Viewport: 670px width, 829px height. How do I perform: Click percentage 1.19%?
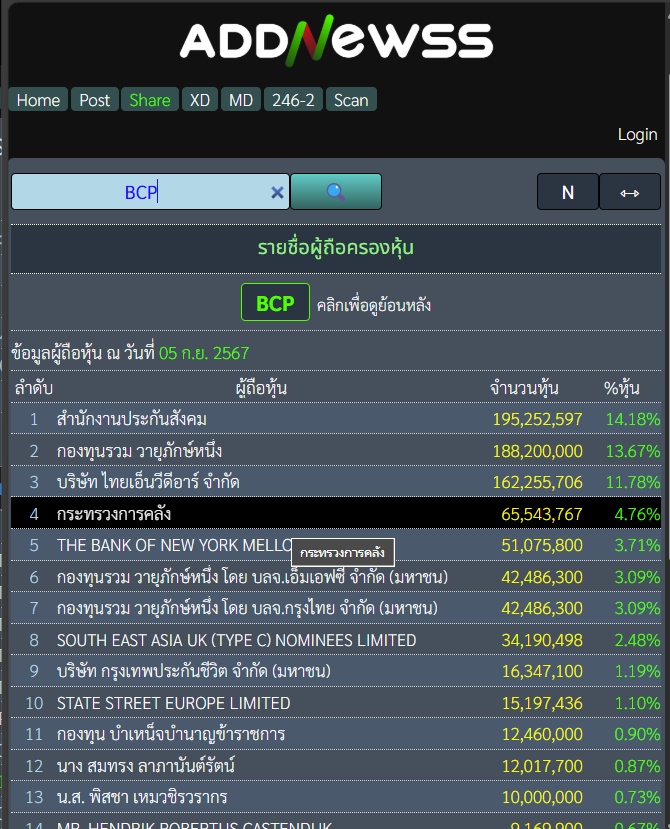637,671
